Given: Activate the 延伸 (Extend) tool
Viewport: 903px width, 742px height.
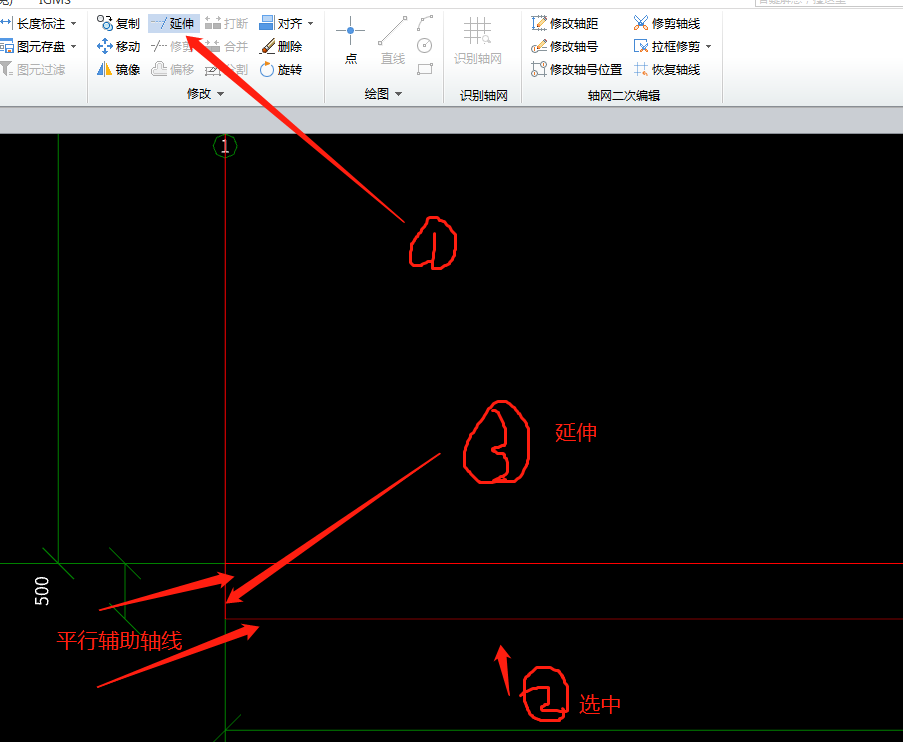Looking at the screenshot, I should click(173, 23).
